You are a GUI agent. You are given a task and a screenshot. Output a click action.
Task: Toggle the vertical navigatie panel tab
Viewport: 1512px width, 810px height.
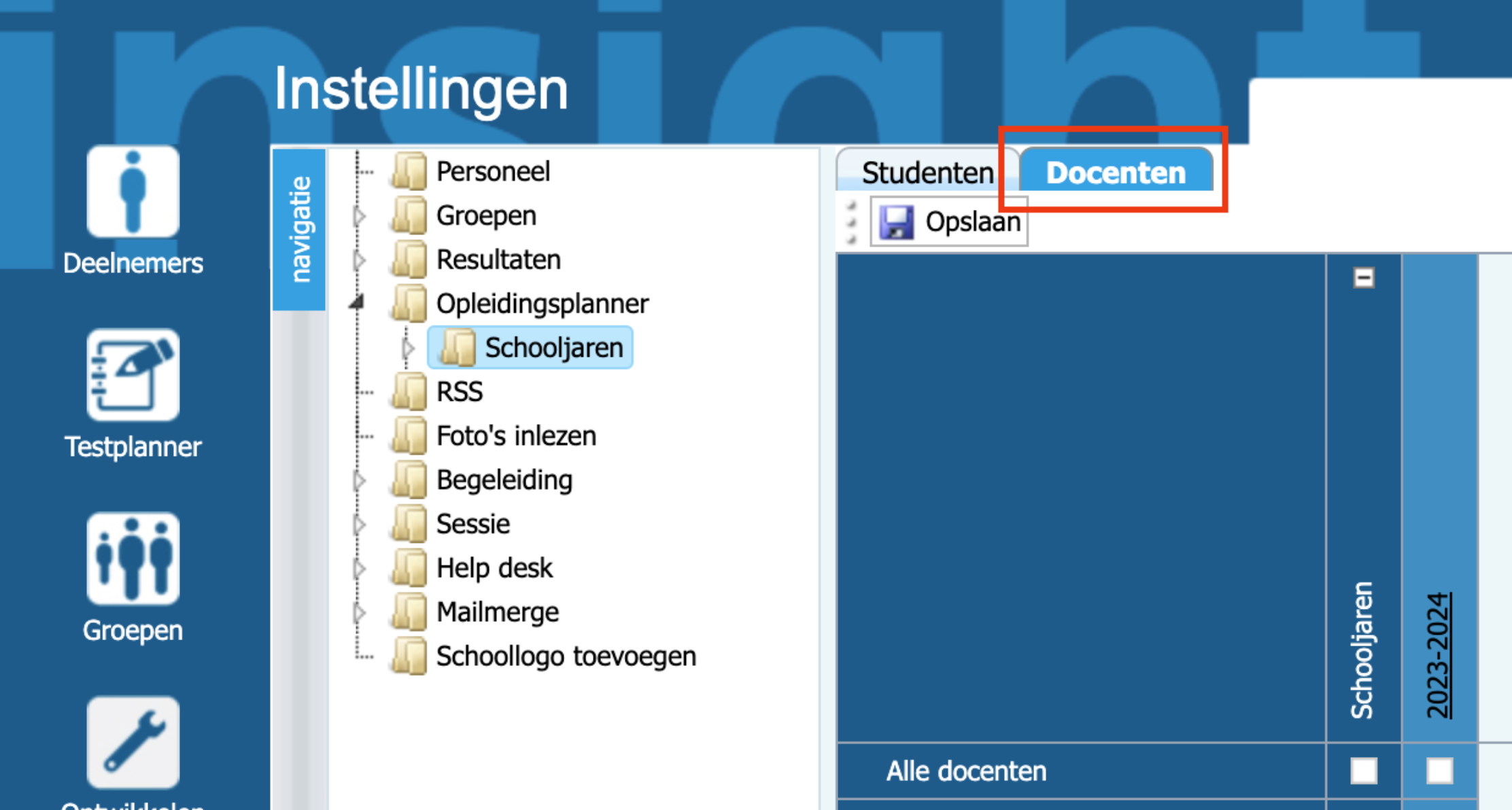pos(300,229)
